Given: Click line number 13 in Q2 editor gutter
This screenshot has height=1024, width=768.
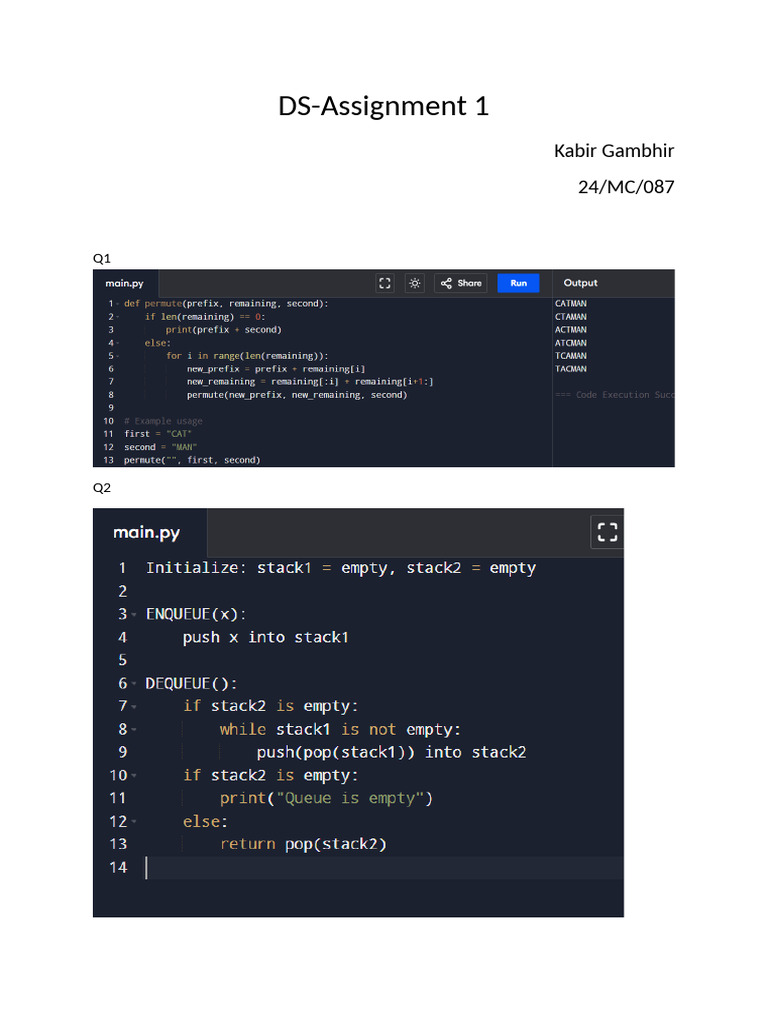Looking at the screenshot, I should pos(118,844).
